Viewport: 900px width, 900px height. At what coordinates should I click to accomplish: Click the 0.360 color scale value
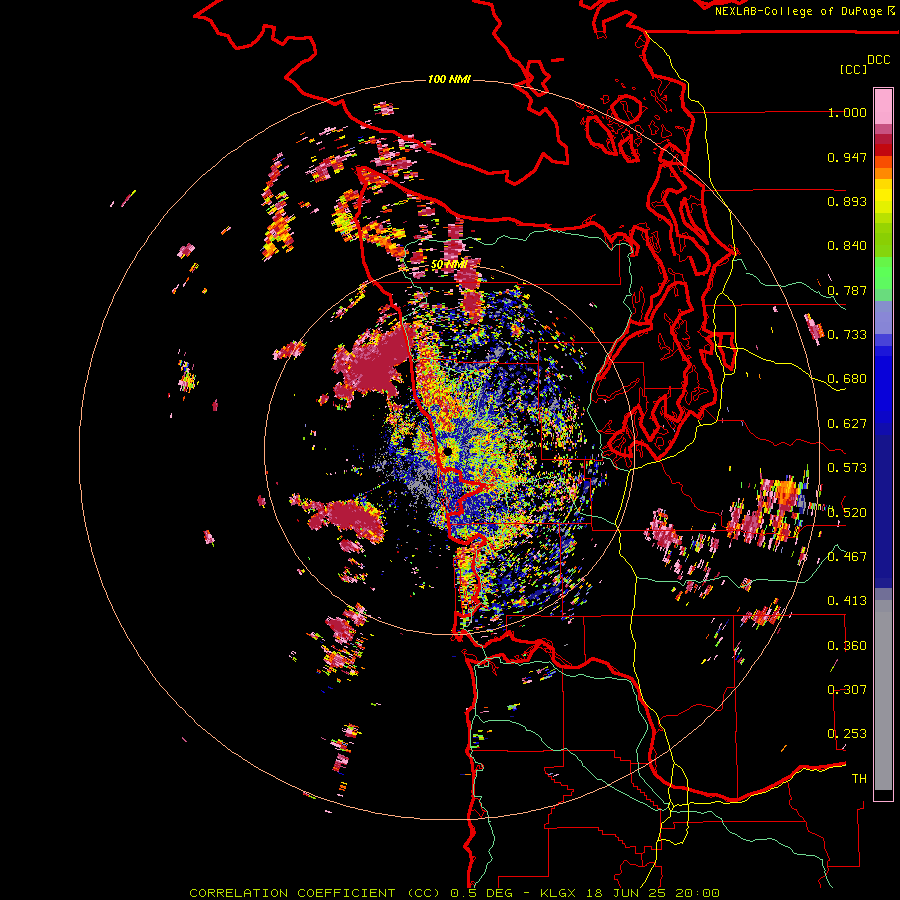point(847,645)
